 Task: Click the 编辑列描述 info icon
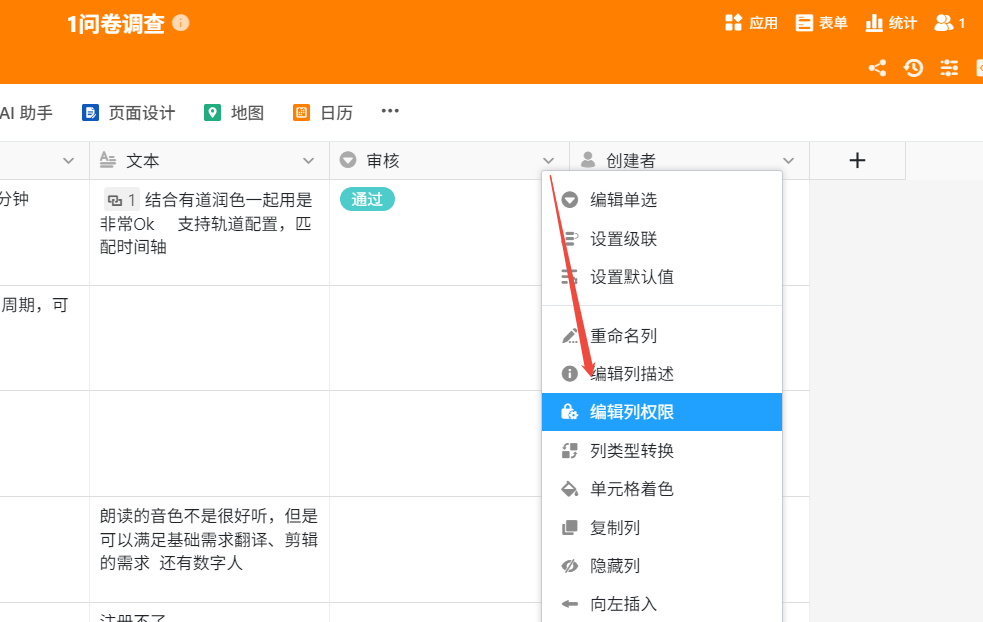(x=569, y=374)
